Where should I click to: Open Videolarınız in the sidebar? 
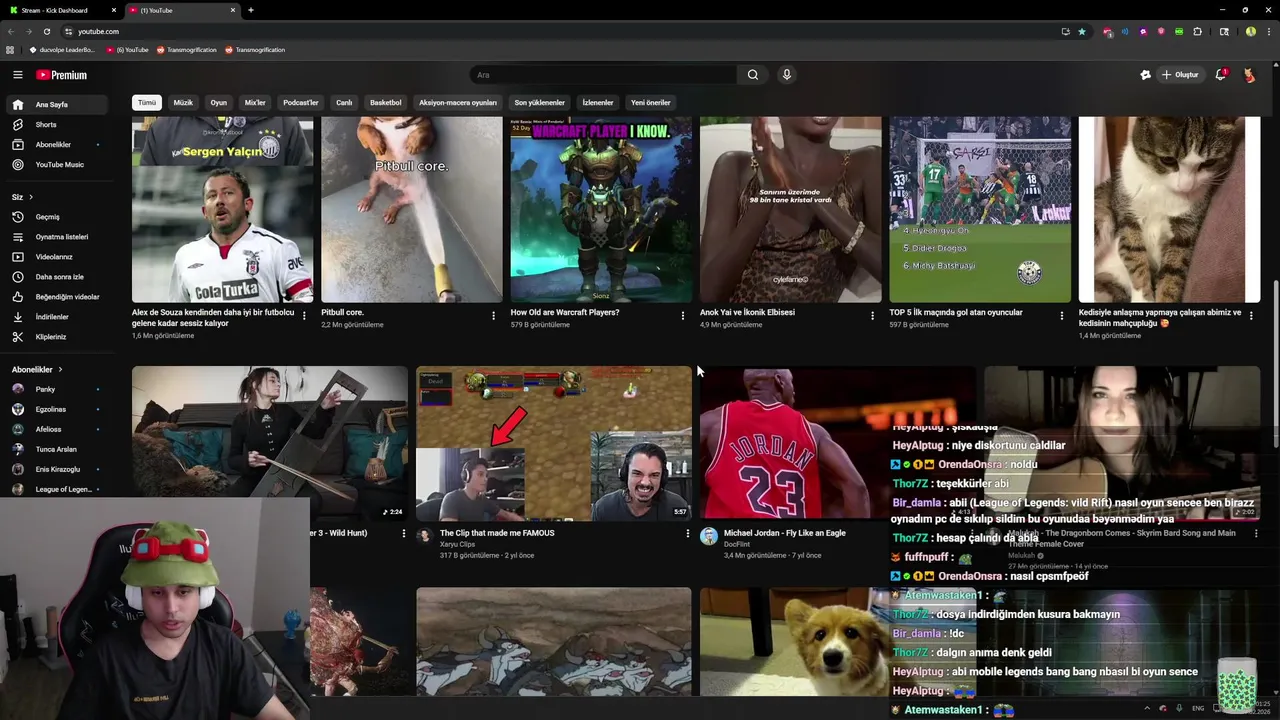[x=54, y=257]
